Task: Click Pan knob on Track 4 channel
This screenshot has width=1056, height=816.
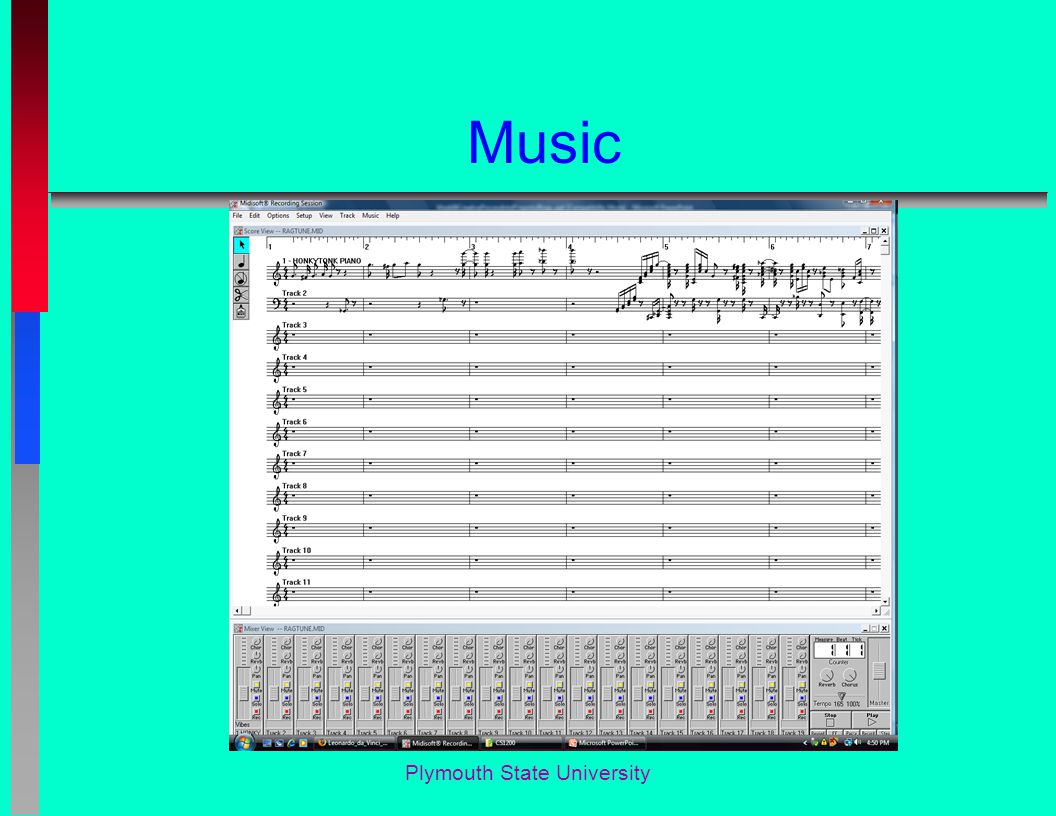Action: click(348, 669)
